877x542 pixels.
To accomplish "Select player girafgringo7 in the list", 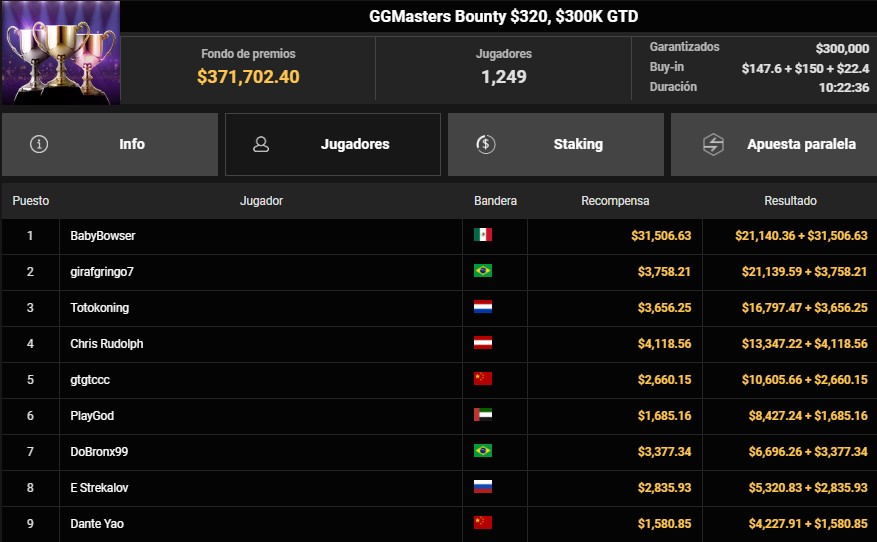I will tap(101, 271).
